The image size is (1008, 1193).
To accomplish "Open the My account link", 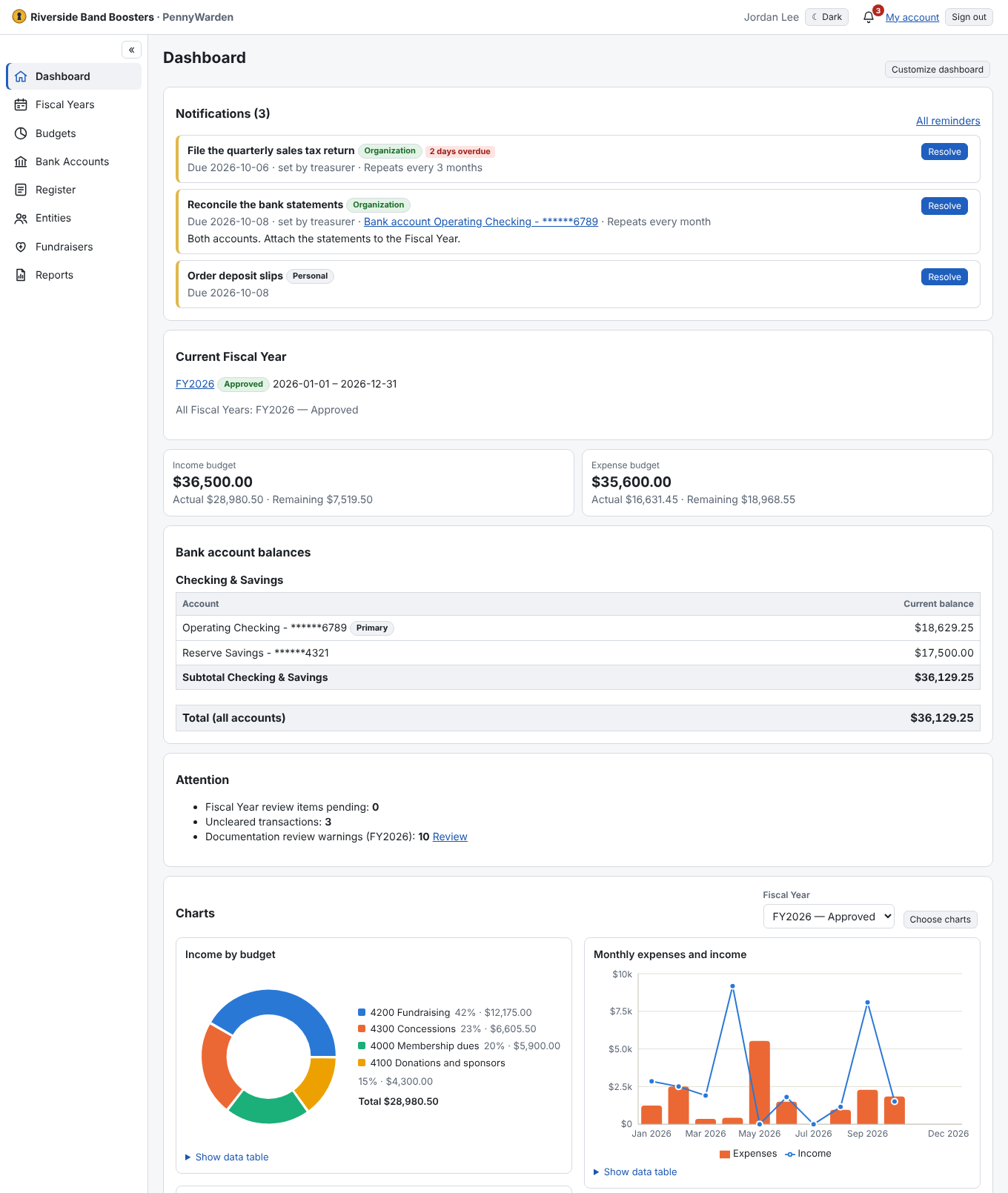I will [x=912, y=17].
